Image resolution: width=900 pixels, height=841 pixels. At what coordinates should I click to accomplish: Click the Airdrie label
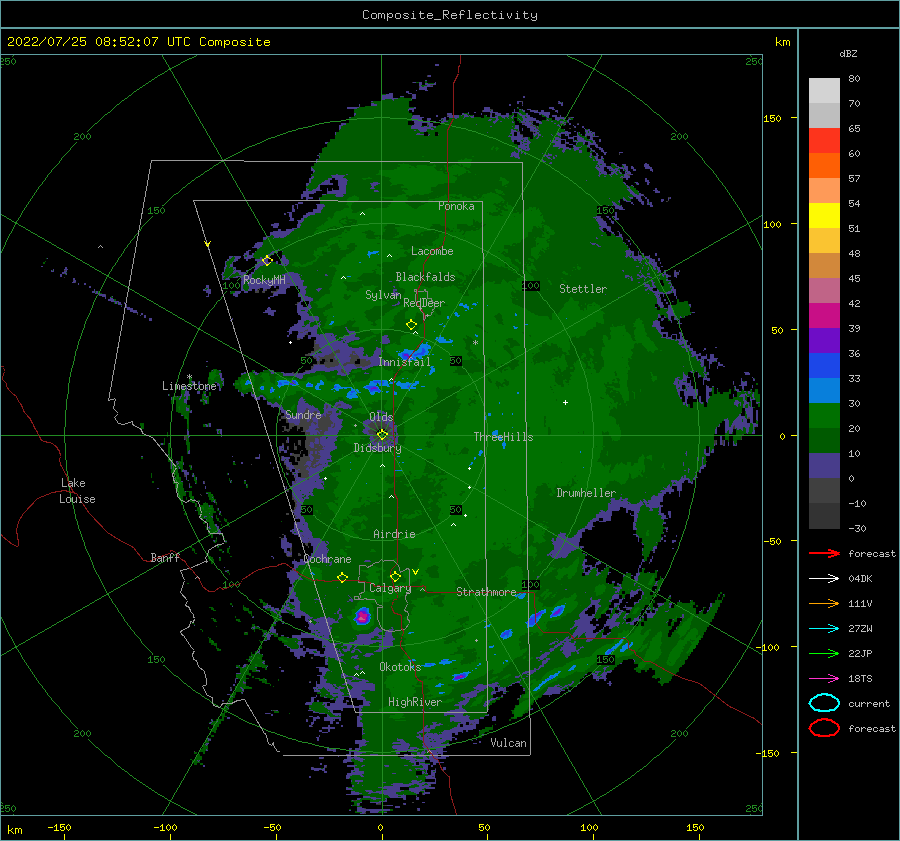point(394,534)
